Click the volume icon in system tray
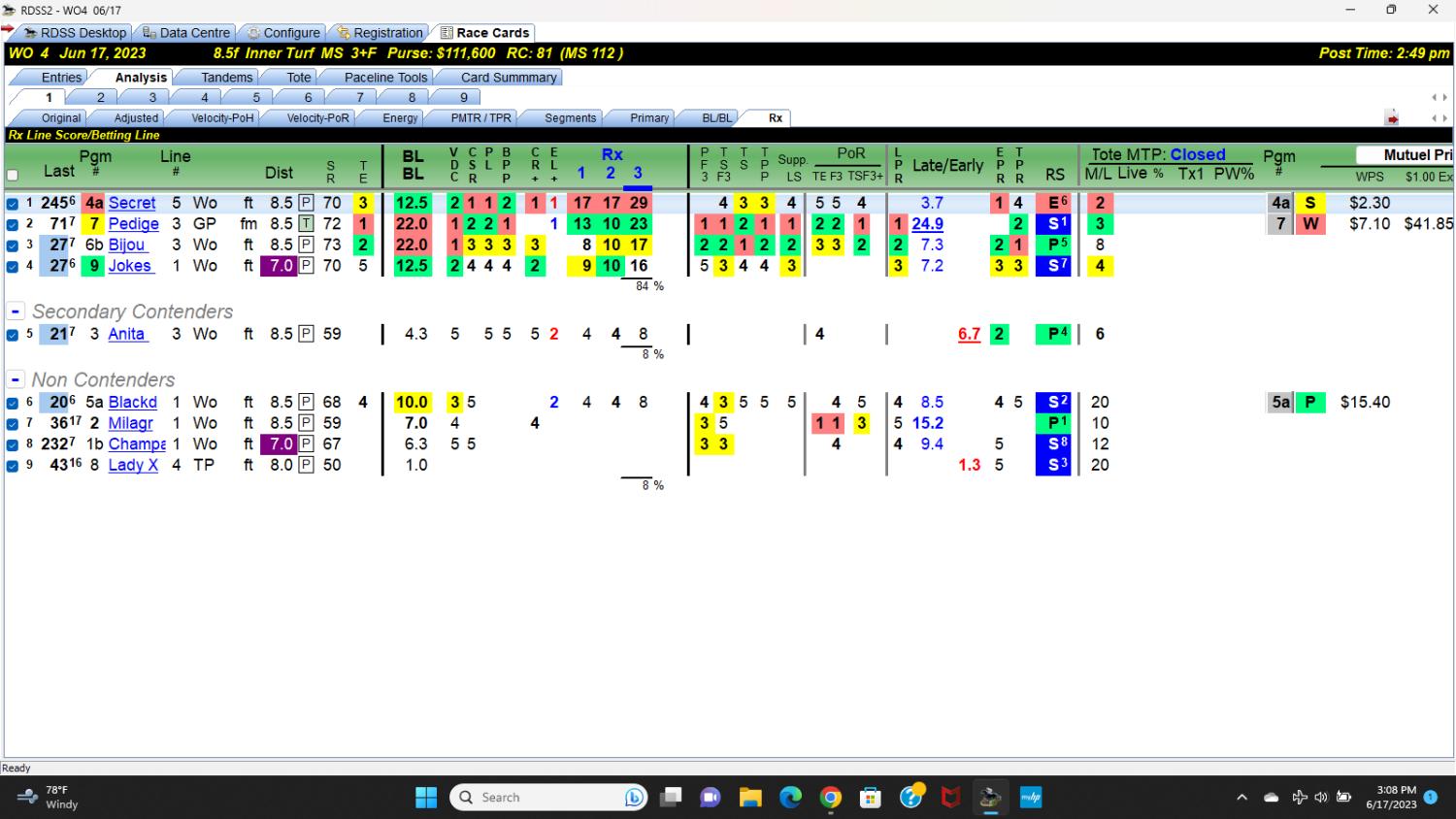This screenshot has height=819, width=1456. 1321,798
